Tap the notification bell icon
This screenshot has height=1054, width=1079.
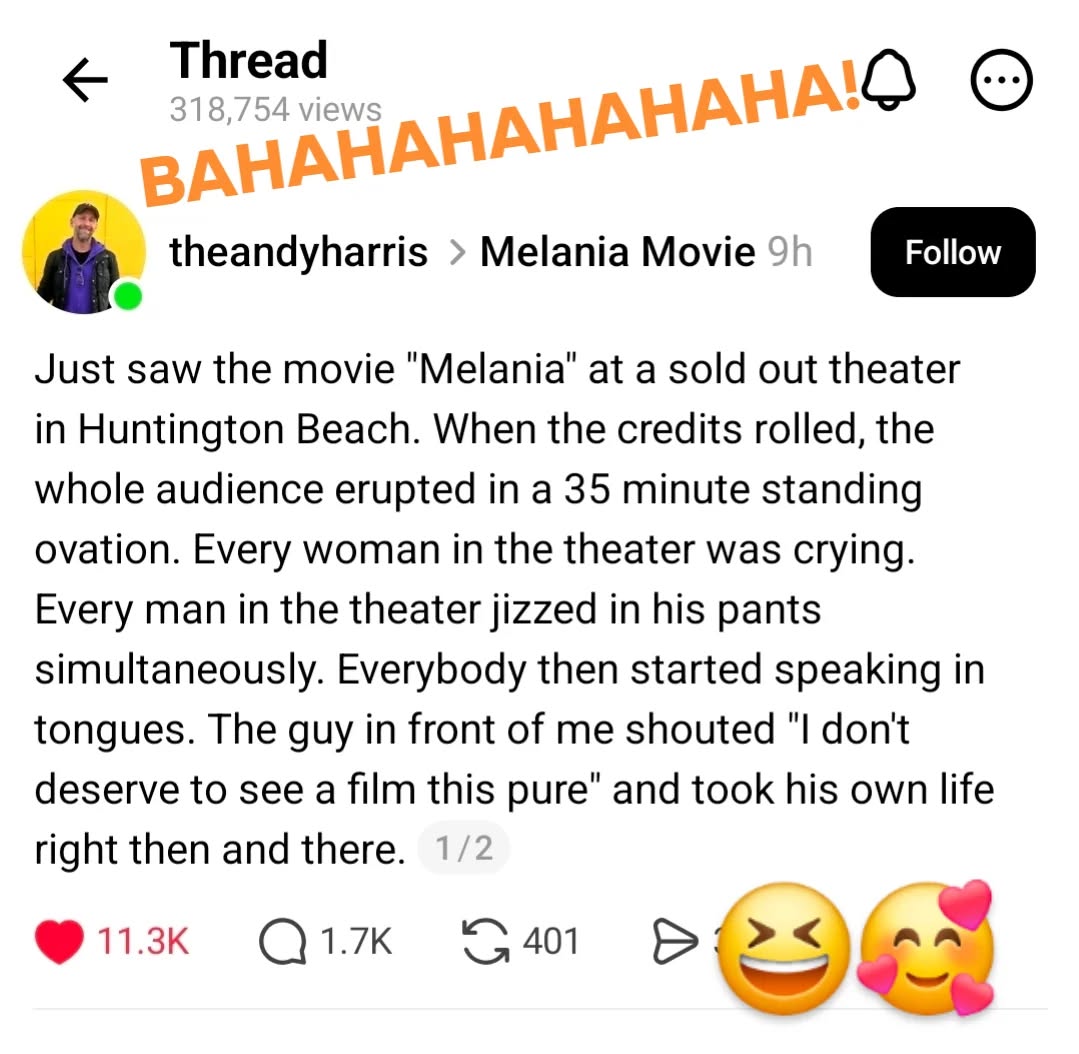click(888, 80)
